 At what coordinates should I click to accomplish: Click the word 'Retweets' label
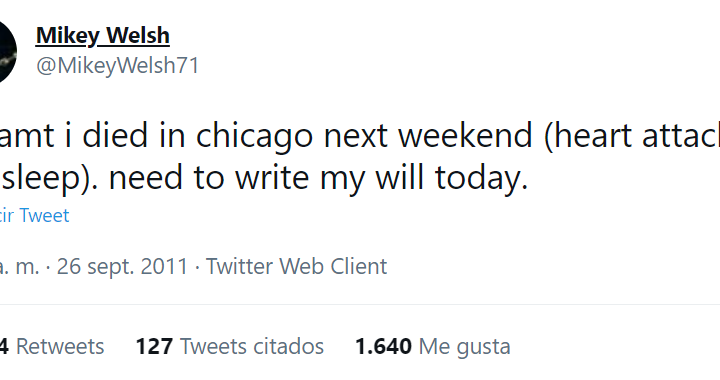tap(60, 346)
